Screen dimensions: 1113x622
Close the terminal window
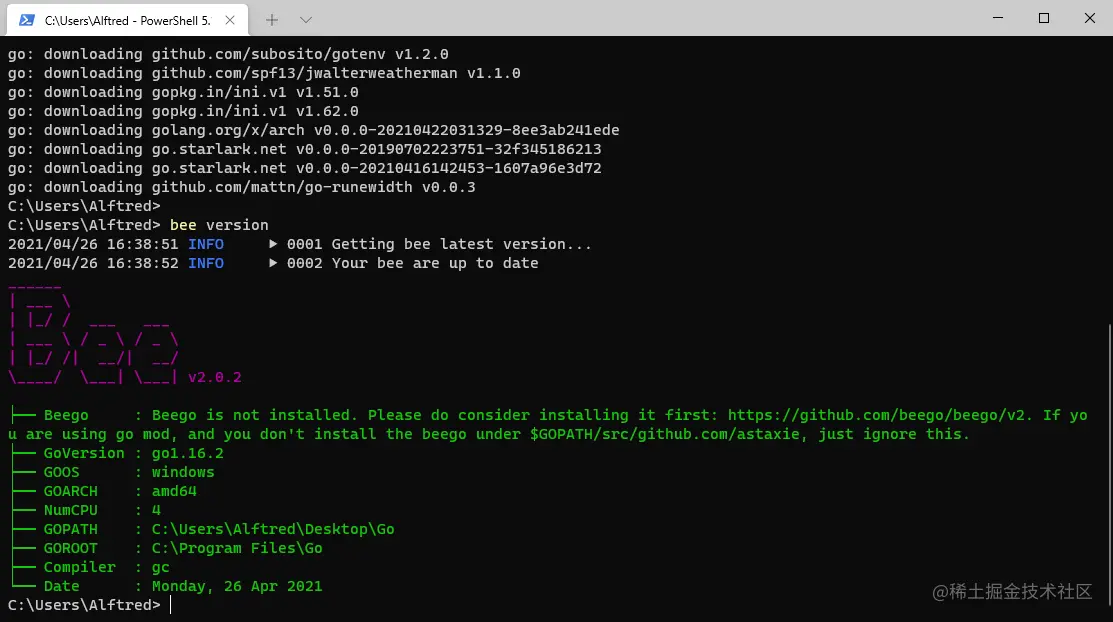click(x=1090, y=18)
